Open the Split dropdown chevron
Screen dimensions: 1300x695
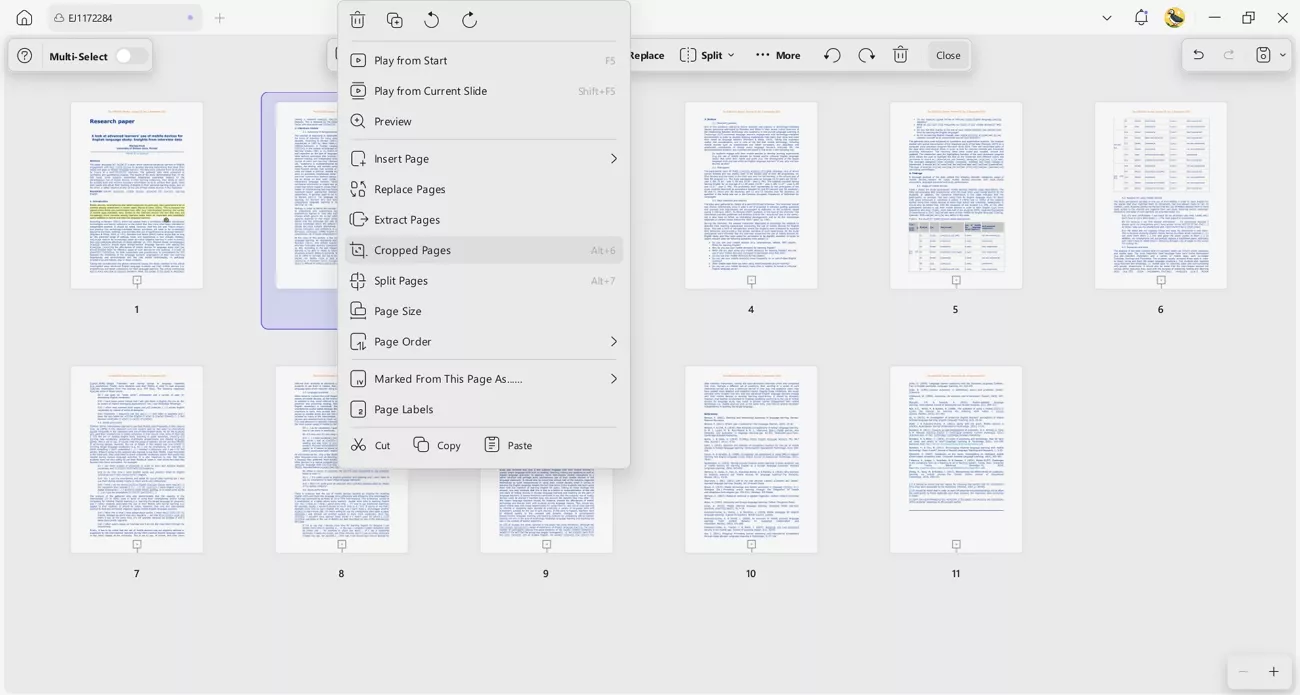point(731,55)
